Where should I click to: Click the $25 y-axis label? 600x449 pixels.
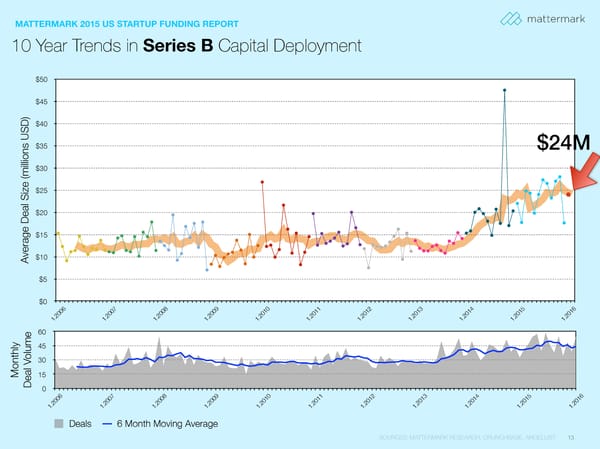pos(41,190)
